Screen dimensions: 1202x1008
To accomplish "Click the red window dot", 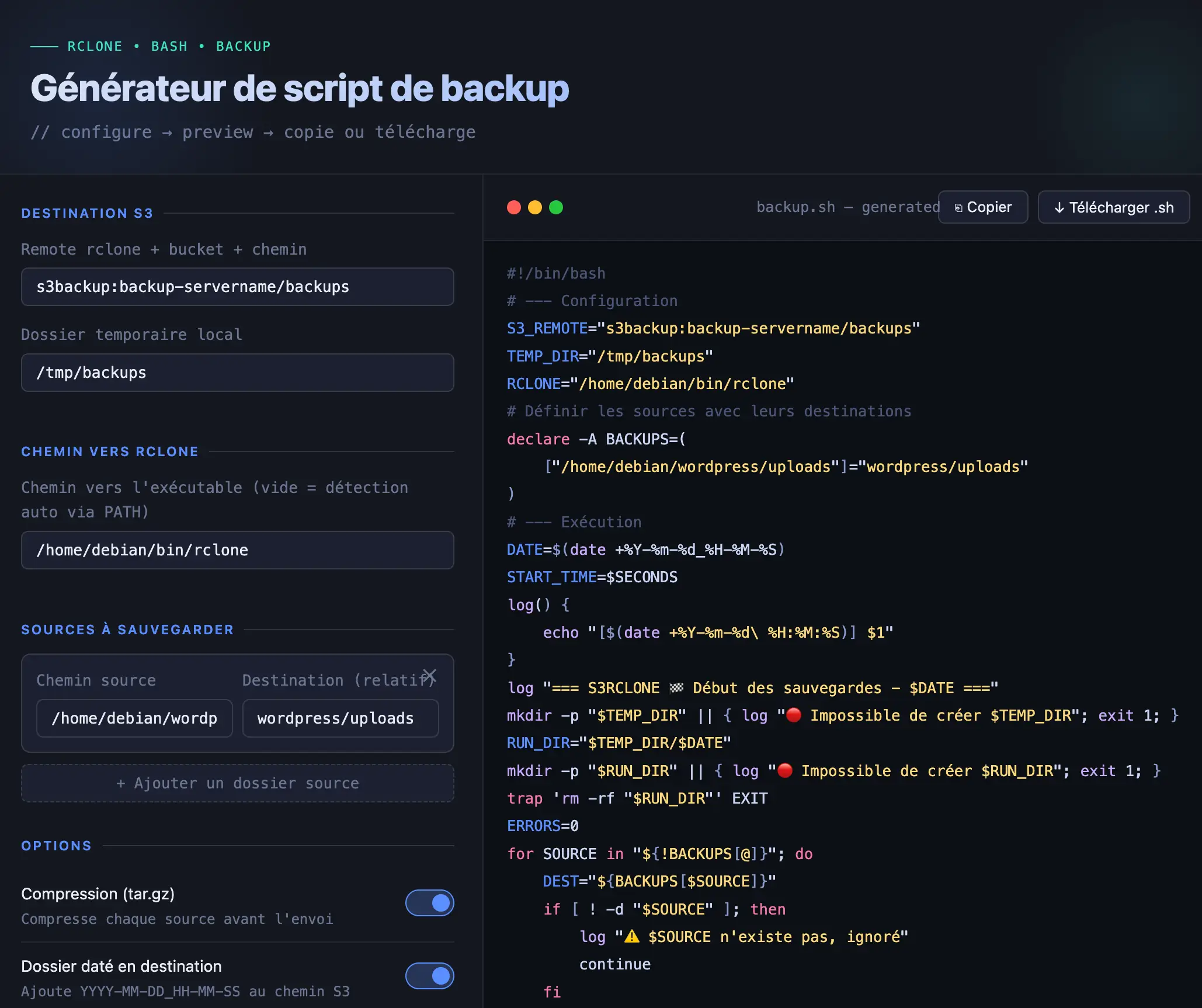I will (514, 207).
